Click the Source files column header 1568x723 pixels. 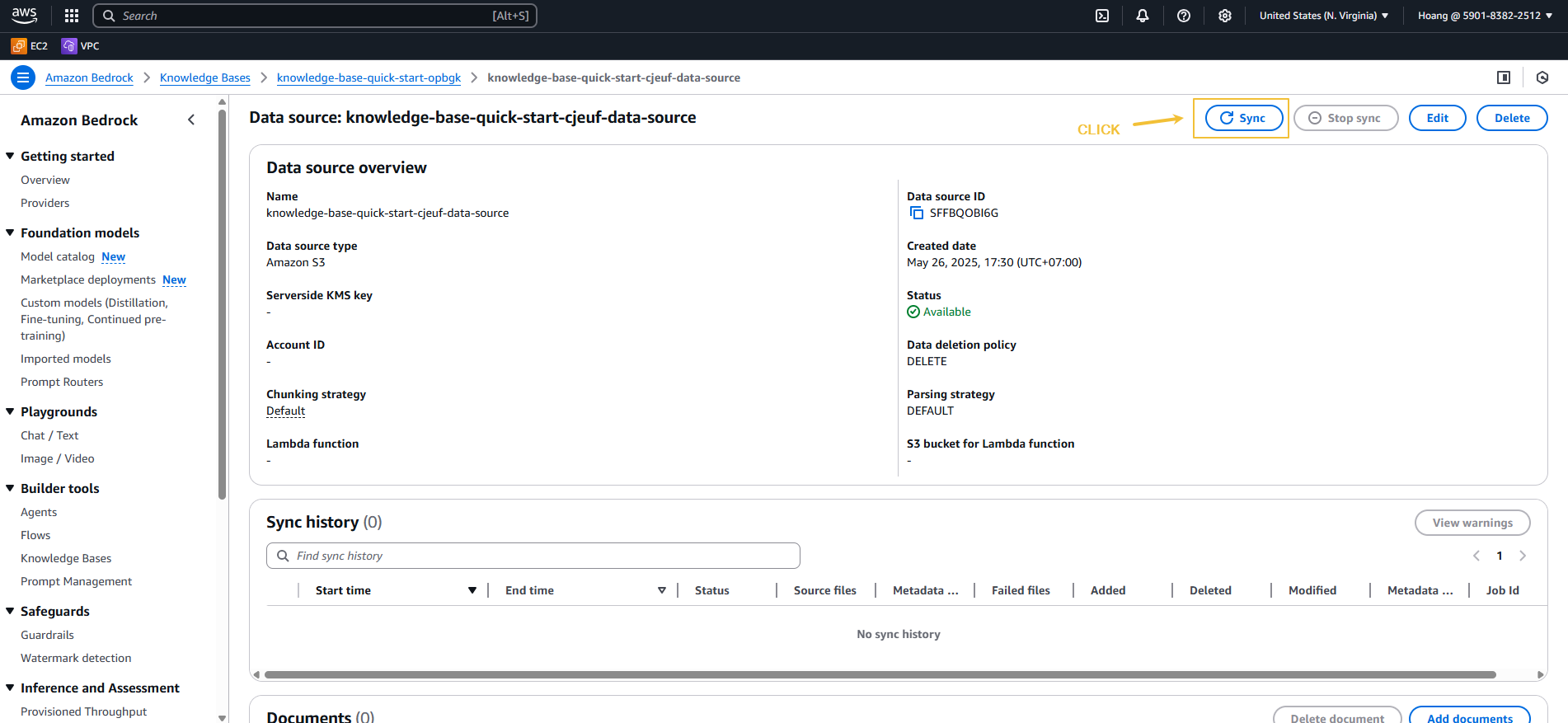point(824,590)
